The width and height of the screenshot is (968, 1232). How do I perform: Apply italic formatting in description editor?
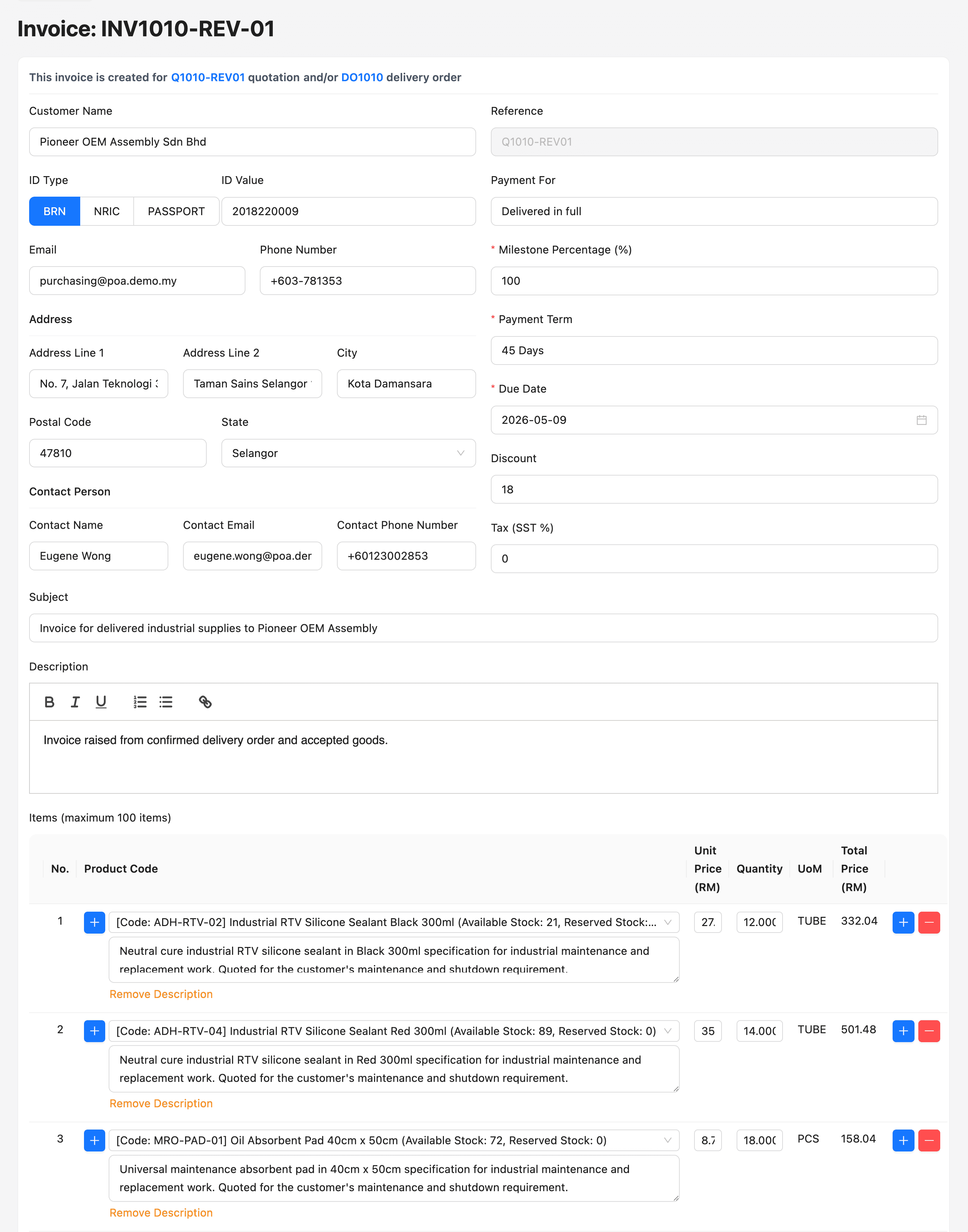point(75,702)
